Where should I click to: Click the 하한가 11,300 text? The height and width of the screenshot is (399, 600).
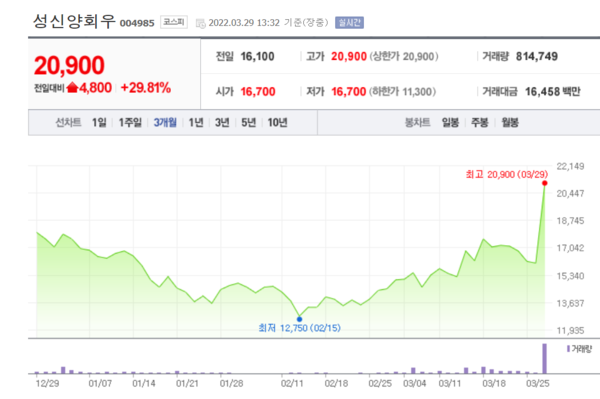[x=403, y=92]
